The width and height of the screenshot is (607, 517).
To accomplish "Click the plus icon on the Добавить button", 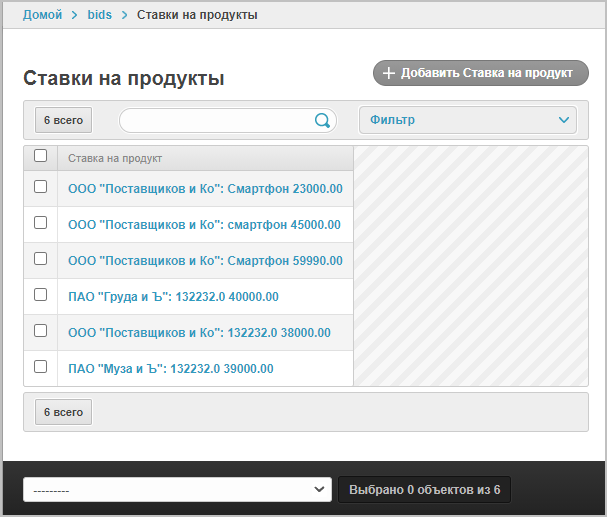I will pos(389,73).
